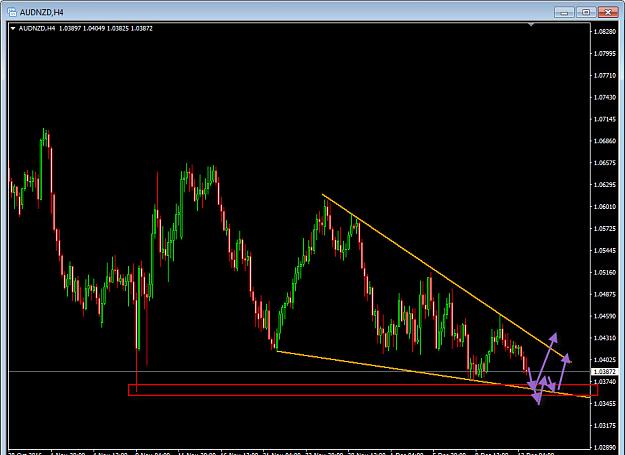The height and width of the screenshot is (455, 625).
Task: Close the AUDNZD,H4 chart window
Action: point(608,12)
